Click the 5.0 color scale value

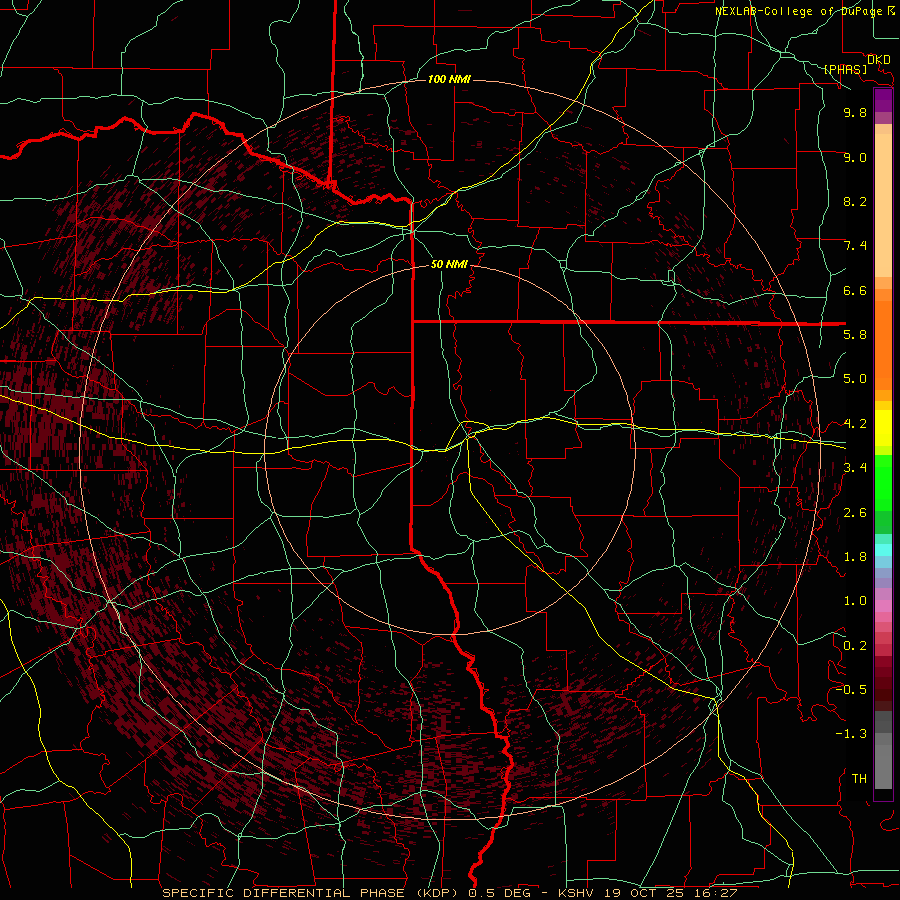point(855,379)
